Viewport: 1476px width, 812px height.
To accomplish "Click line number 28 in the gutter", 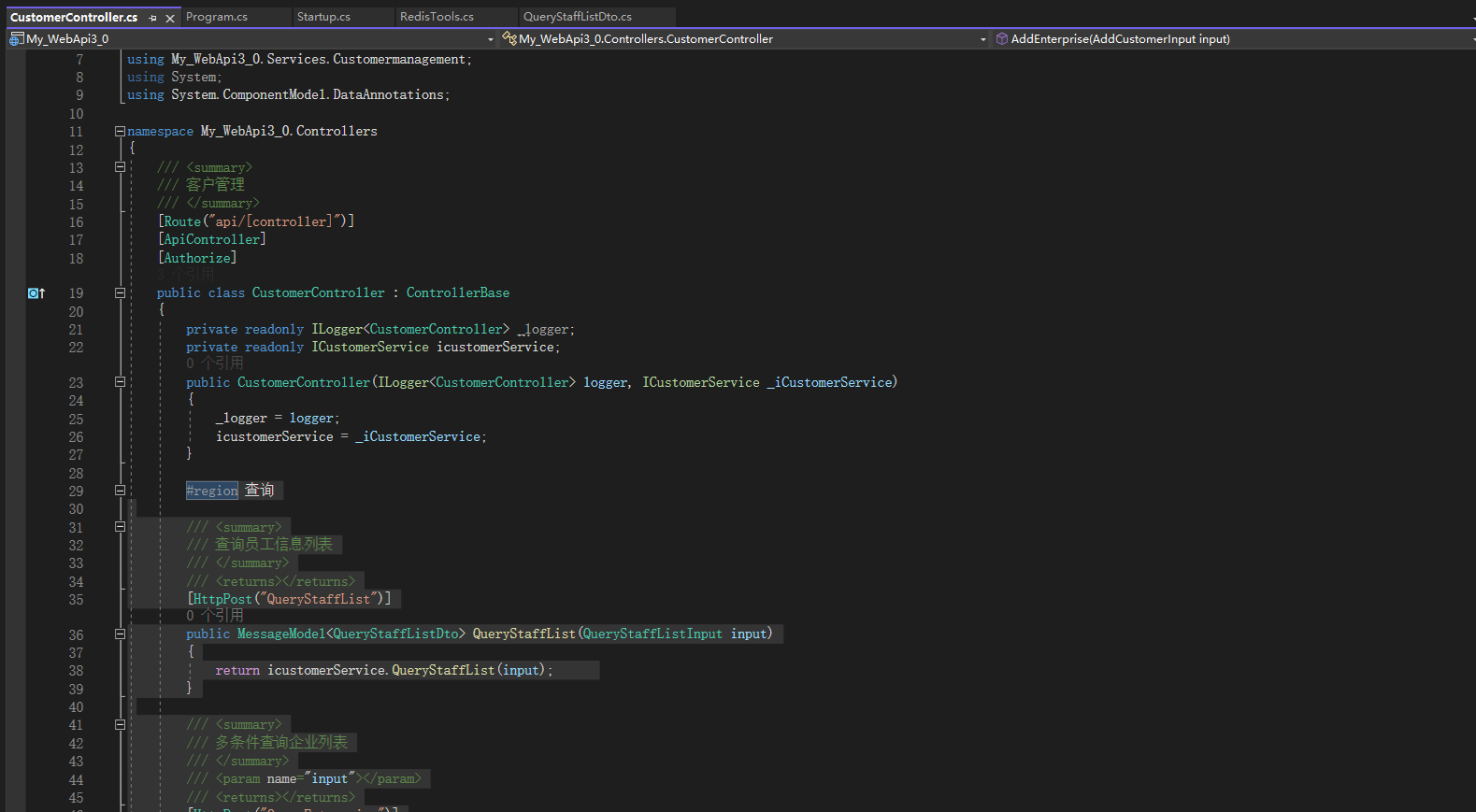I will (x=76, y=474).
